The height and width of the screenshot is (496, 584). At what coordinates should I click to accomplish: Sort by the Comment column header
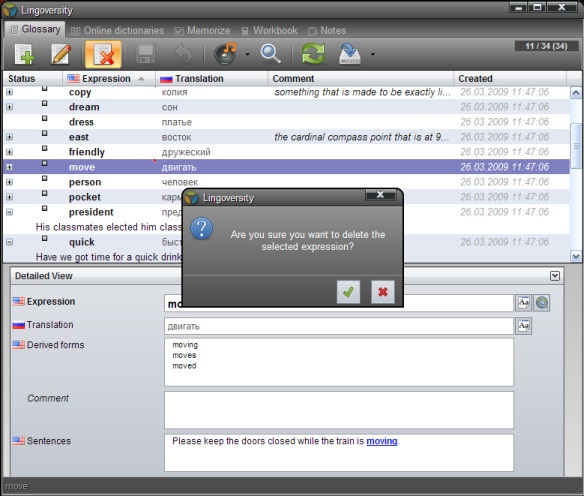coord(361,79)
